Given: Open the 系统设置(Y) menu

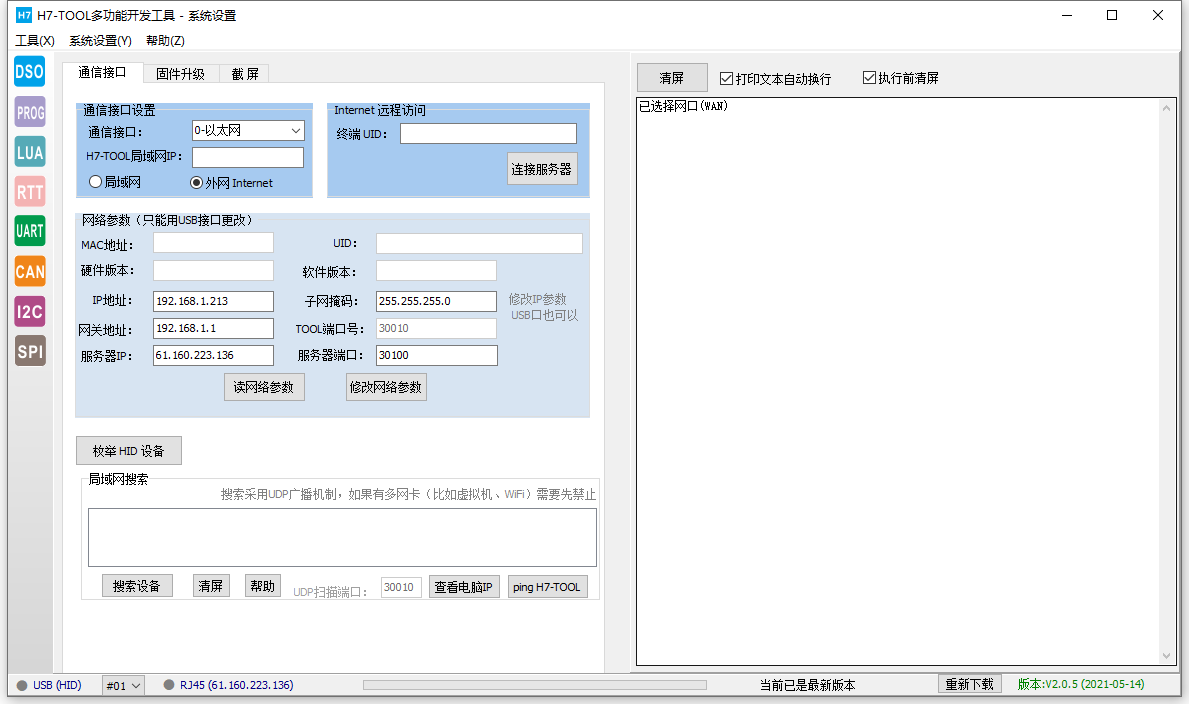Looking at the screenshot, I should tap(100, 40).
